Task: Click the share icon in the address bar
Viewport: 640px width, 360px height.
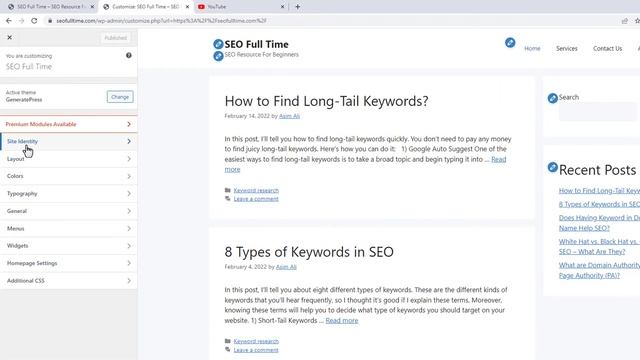Action: (x=624, y=21)
